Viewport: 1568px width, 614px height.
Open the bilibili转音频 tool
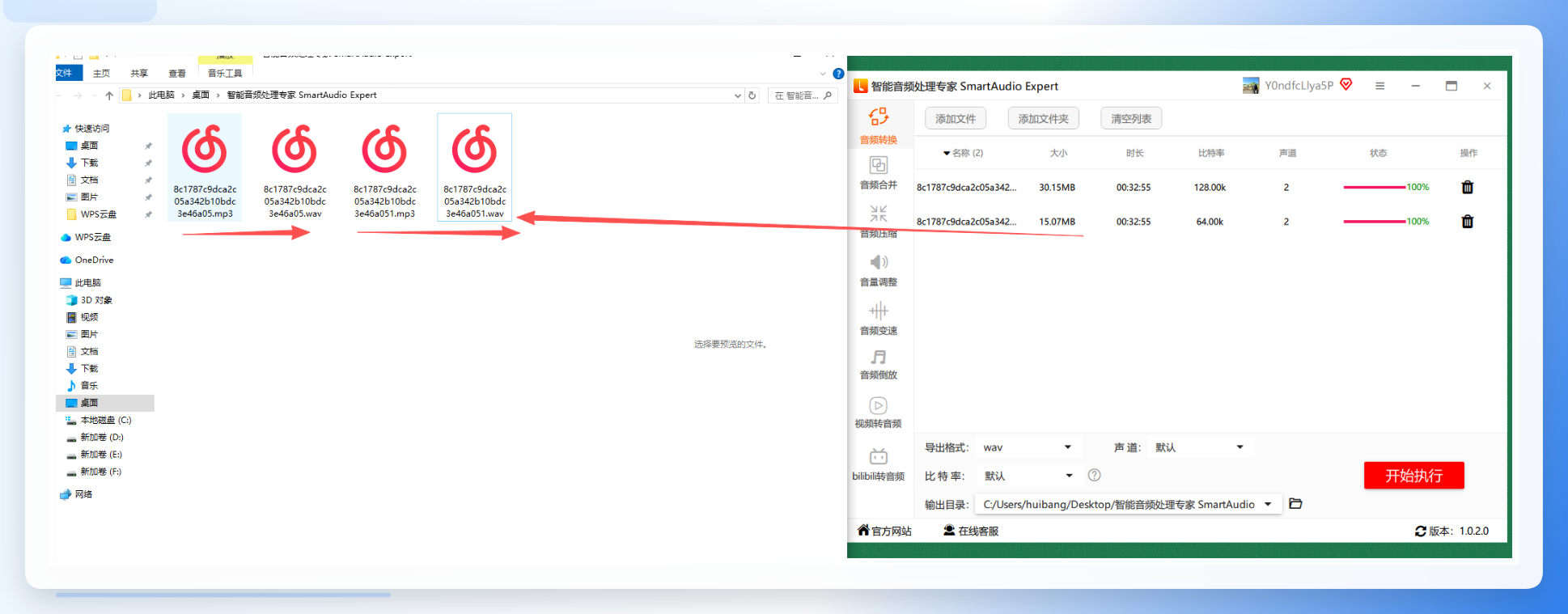tap(878, 464)
